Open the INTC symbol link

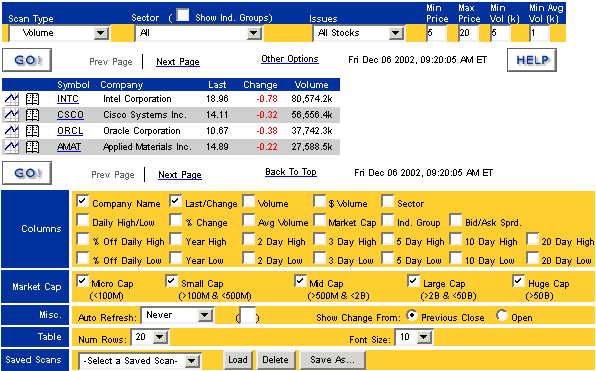68,99
